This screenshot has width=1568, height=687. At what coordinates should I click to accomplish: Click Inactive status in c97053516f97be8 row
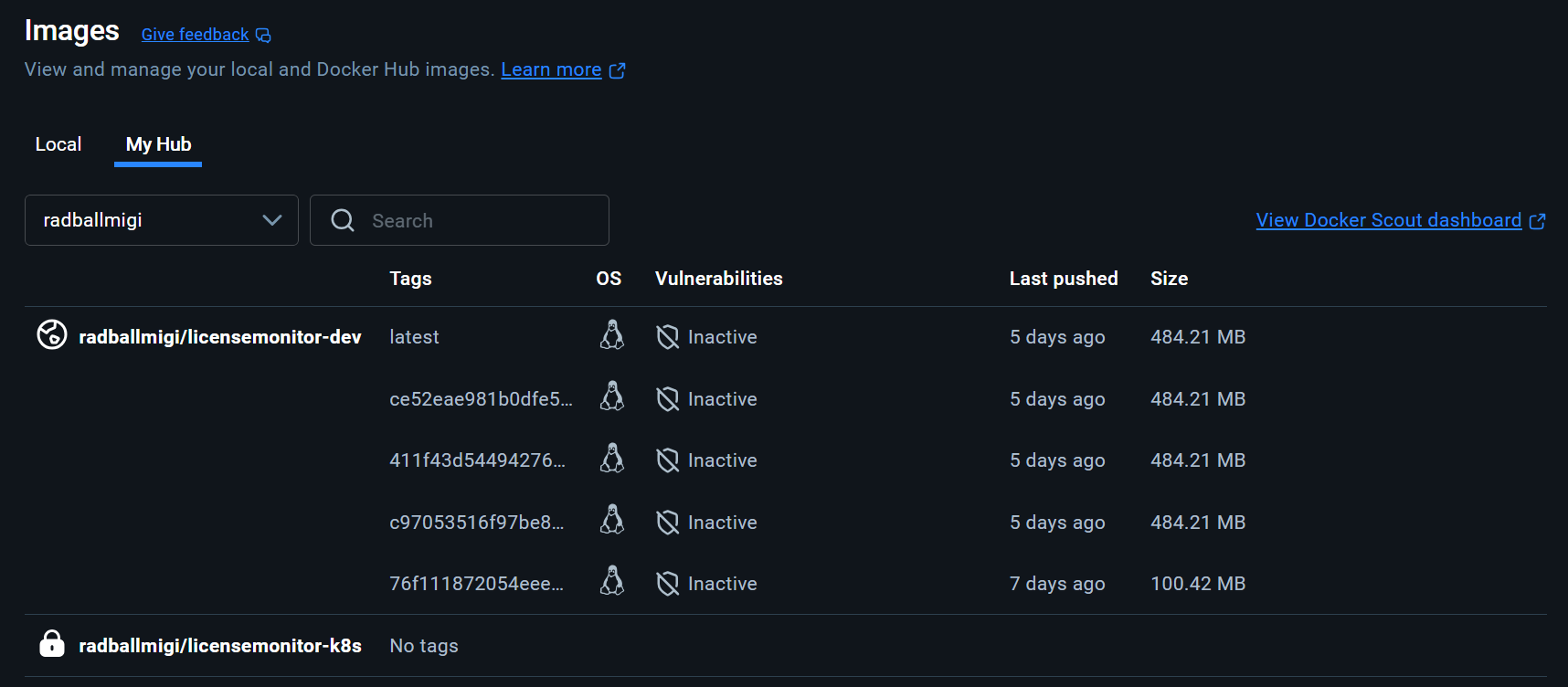point(723,523)
